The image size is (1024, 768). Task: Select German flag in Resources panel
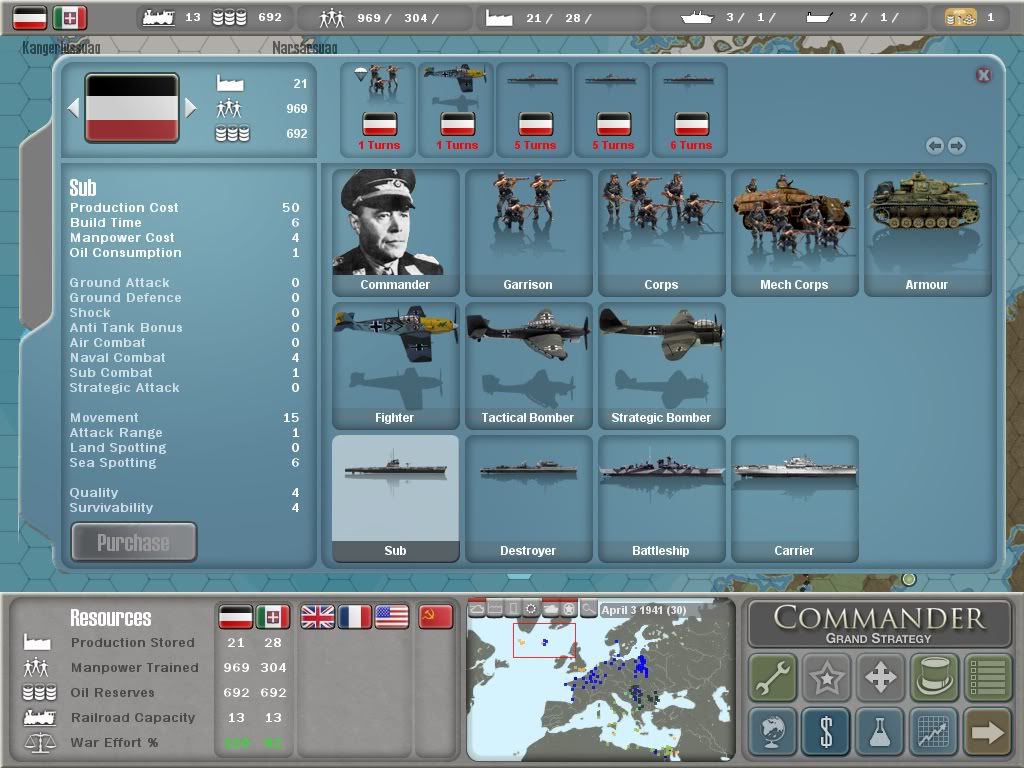pyautogui.click(x=235, y=616)
